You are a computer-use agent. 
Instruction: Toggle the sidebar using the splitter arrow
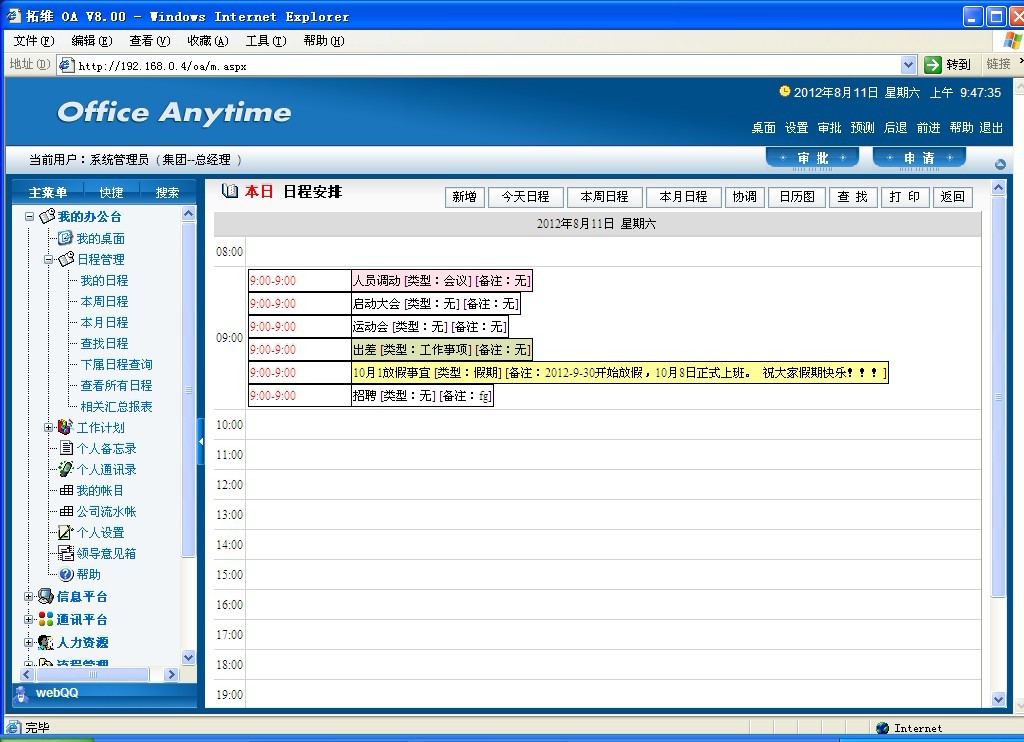tap(201, 440)
